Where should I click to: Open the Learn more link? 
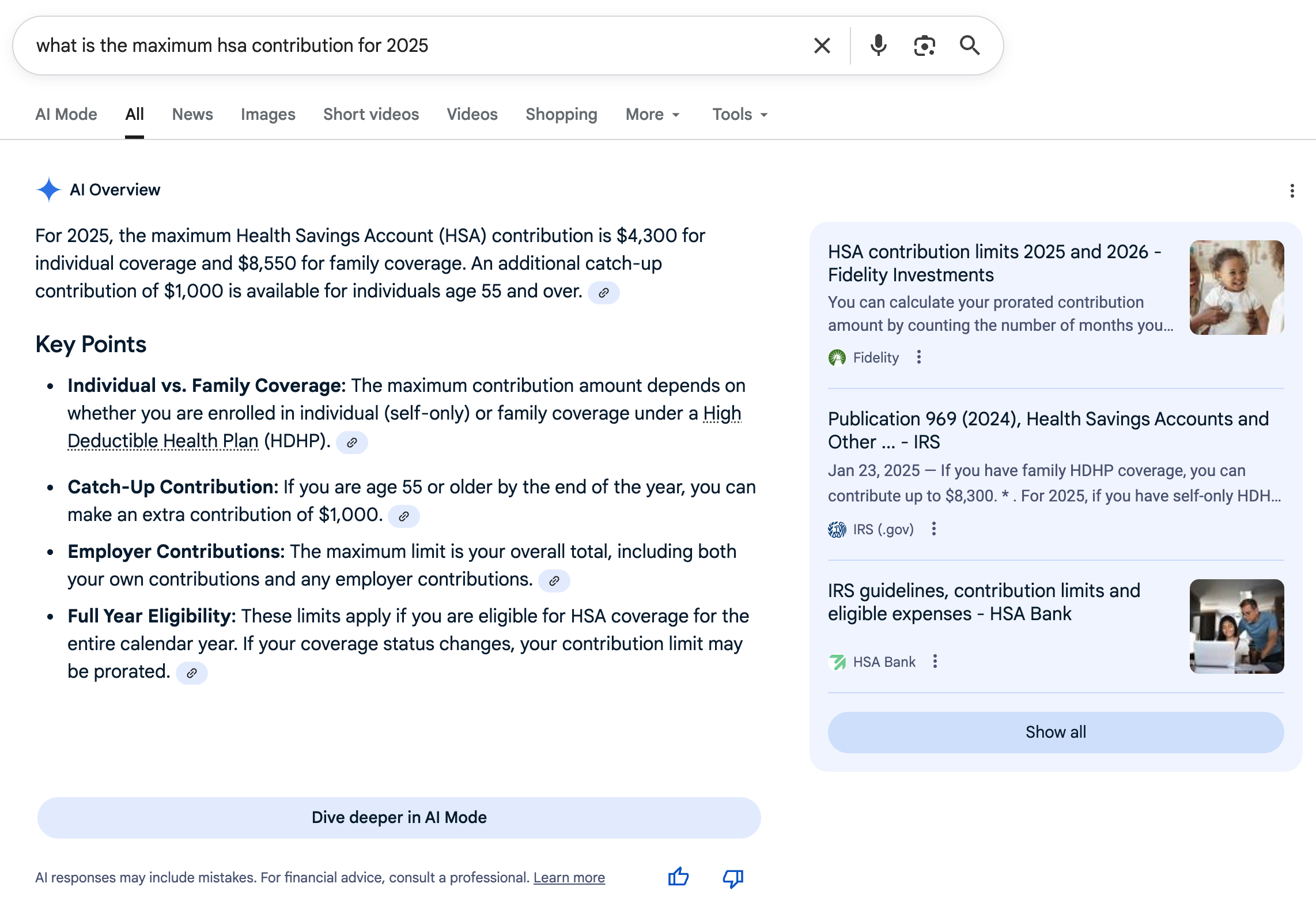coord(569,878)
